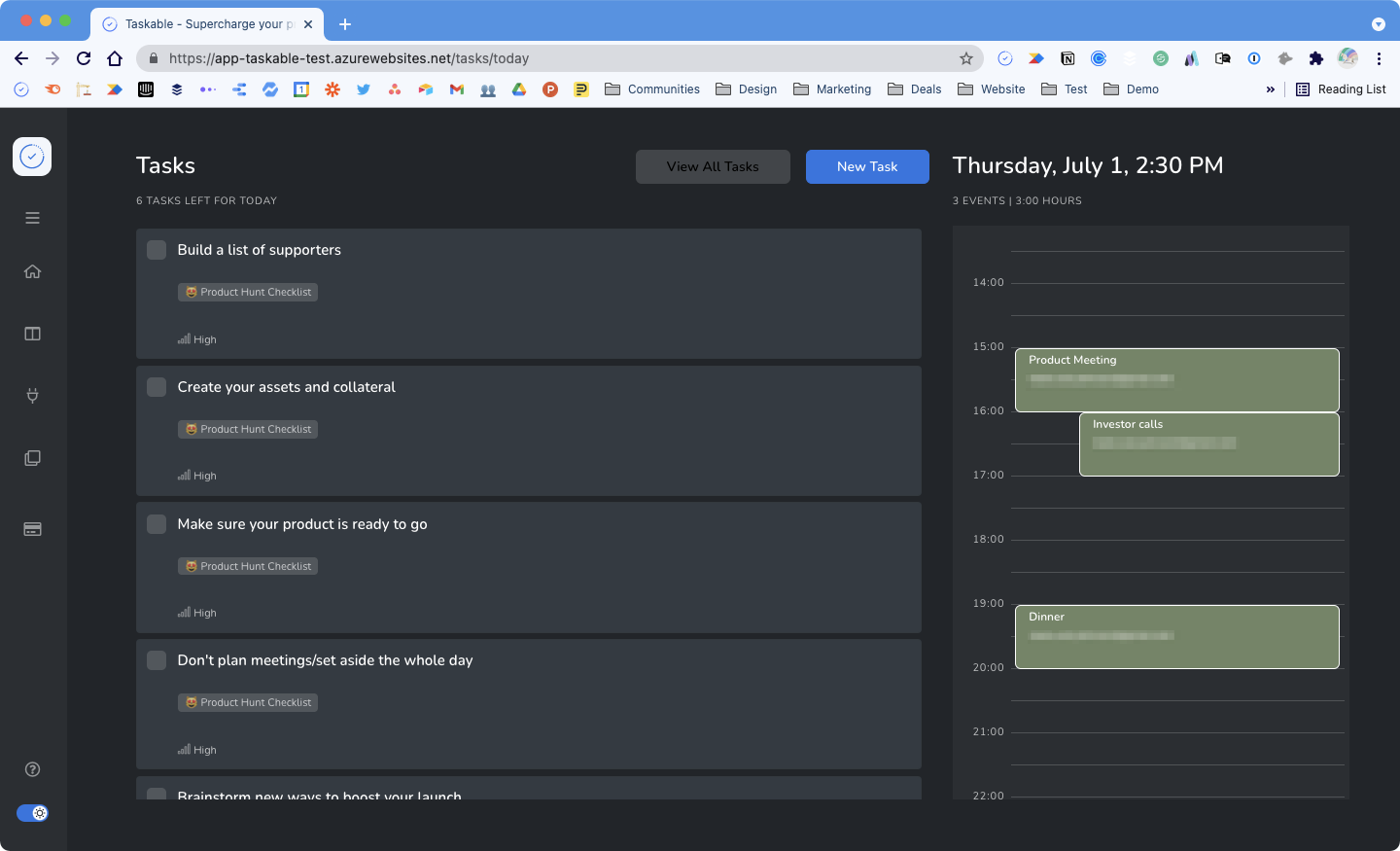This screenshot has width=1400, height=851.
Task: Open the Notion extension icon
Action: coord(1067,58)
